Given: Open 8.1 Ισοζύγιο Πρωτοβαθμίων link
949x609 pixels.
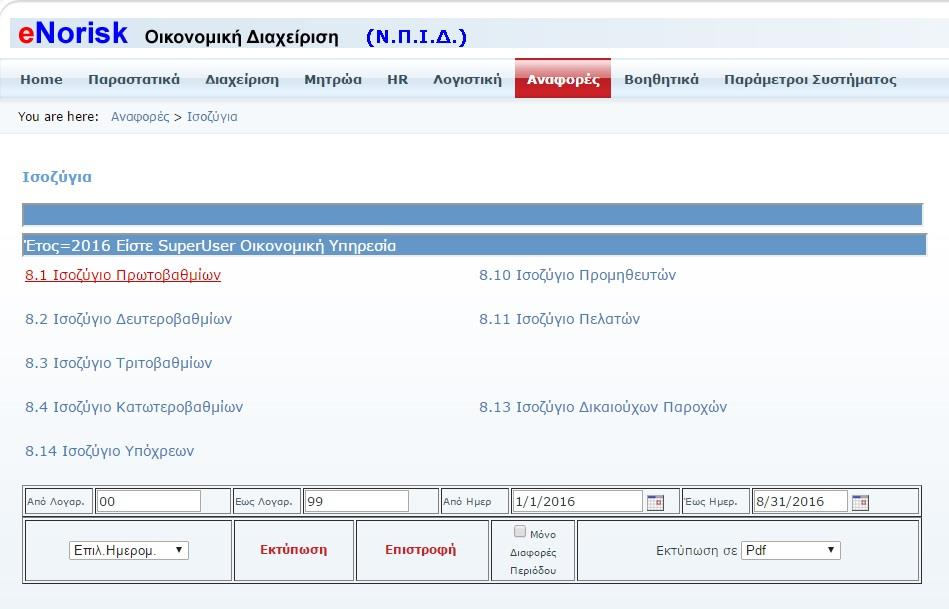Looking at the screenshot, I should click(123, 275).
